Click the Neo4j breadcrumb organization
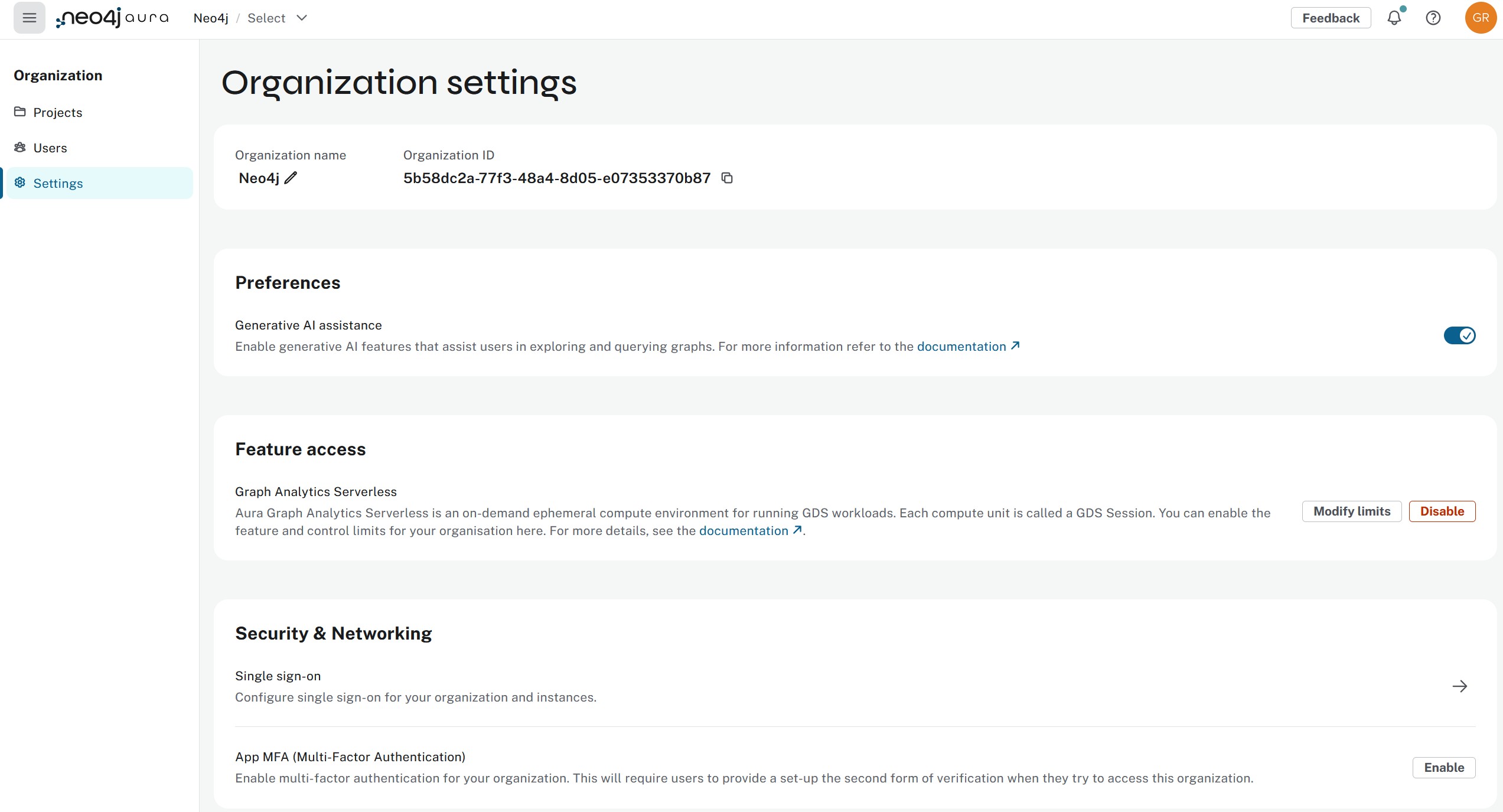Image resolution: width=1503 pixels, height=812 pixels. click(x=211, y=18)
